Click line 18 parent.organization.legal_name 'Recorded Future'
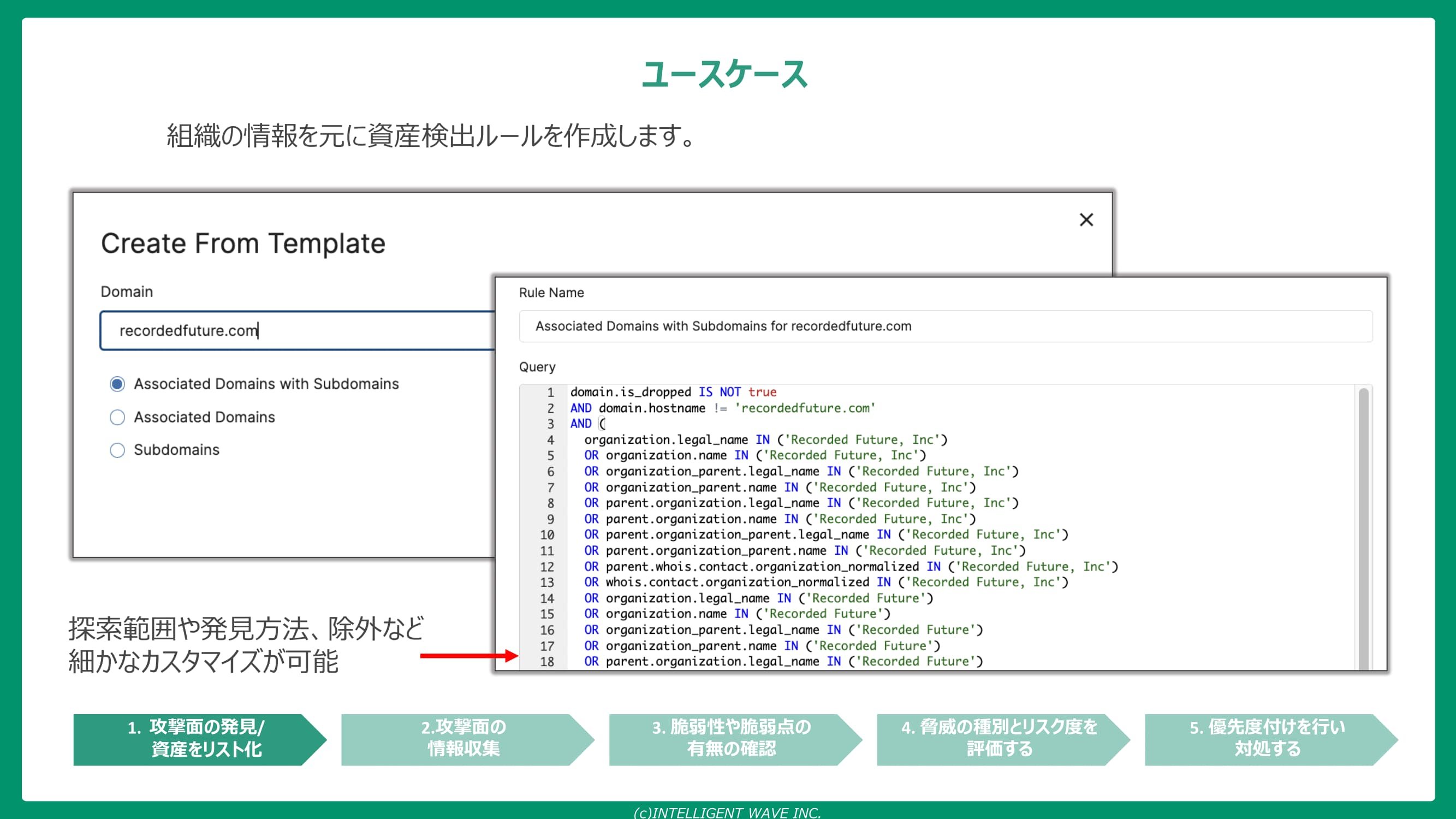 783,661
